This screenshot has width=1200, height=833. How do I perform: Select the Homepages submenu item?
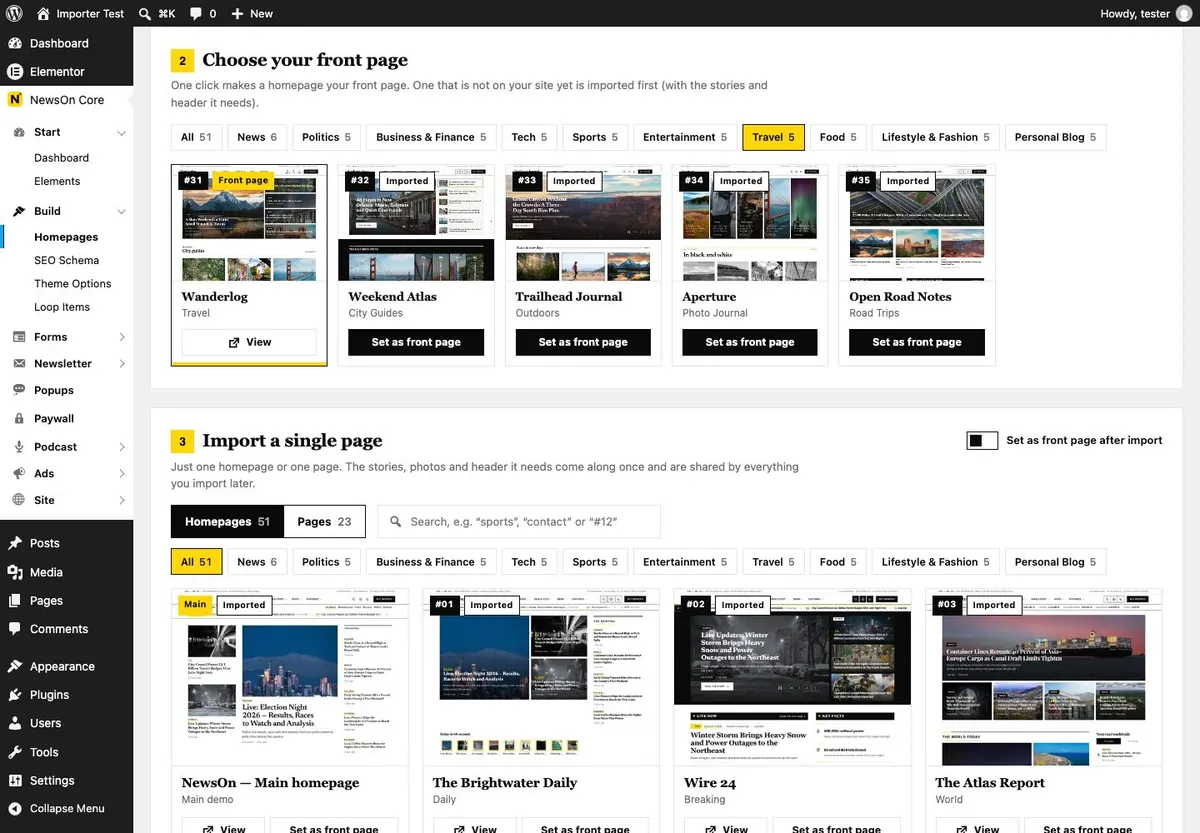pyautogui.click(x=66, y=237)
